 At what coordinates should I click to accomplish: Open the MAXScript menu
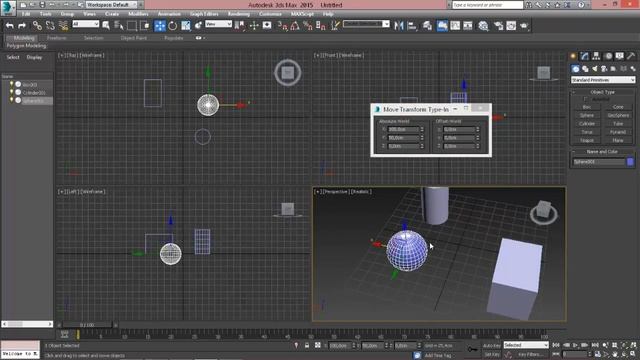[x=302, y=14]
